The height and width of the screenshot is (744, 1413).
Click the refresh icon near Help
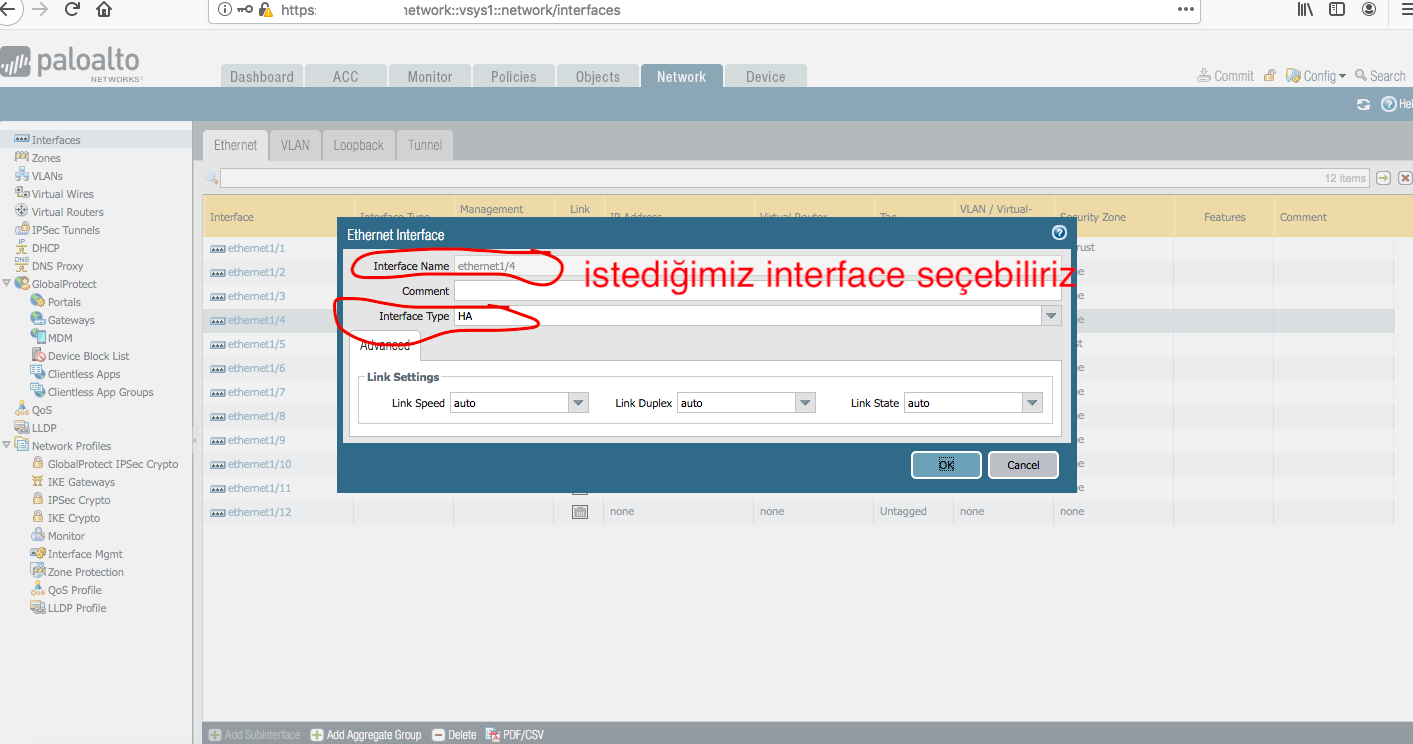pos(1362,105)
